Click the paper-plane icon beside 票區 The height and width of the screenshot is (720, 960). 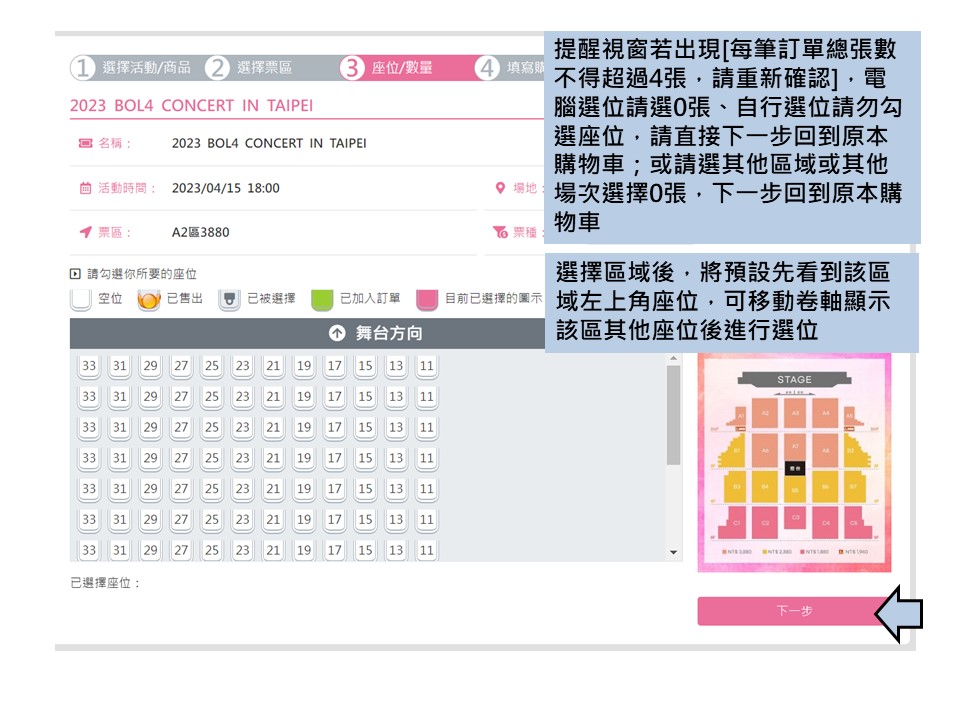point(85,232)
